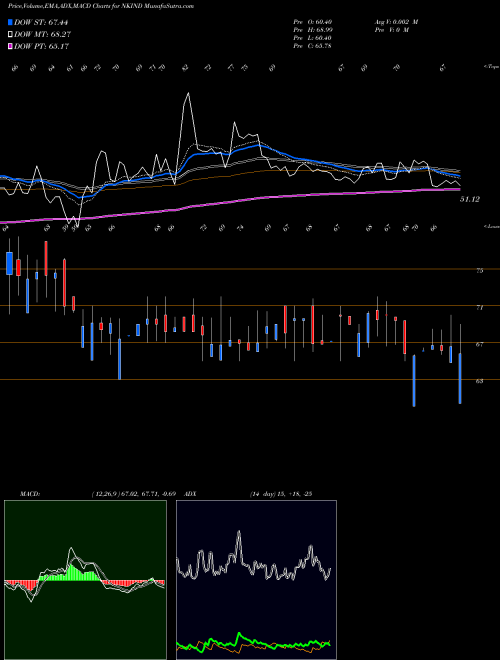
Task: Click the 'MACD:' panel heading
Action: (29, 494)
